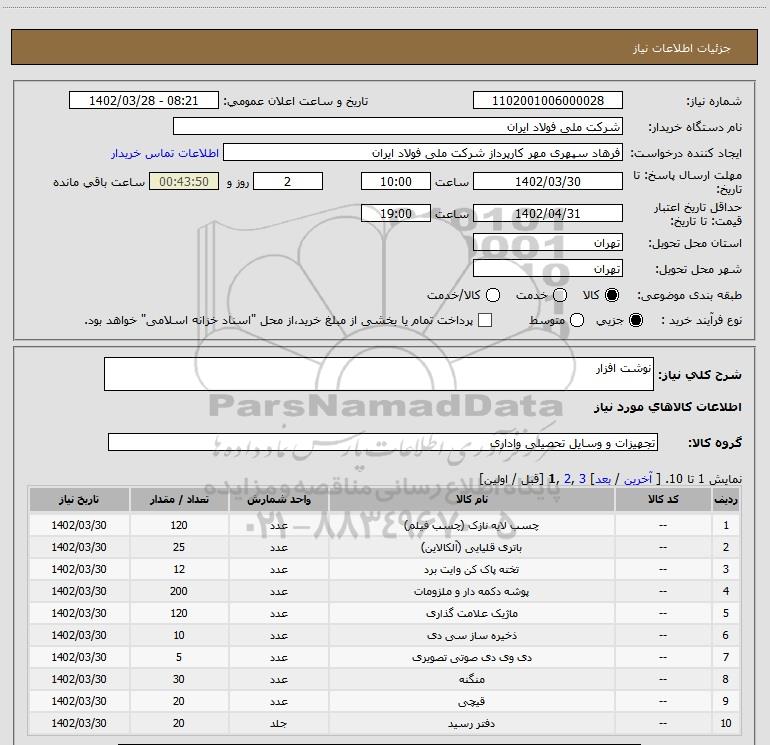Click the ردیف column header
The height and width of the screenshot is (745, 770).
(725, 499)
